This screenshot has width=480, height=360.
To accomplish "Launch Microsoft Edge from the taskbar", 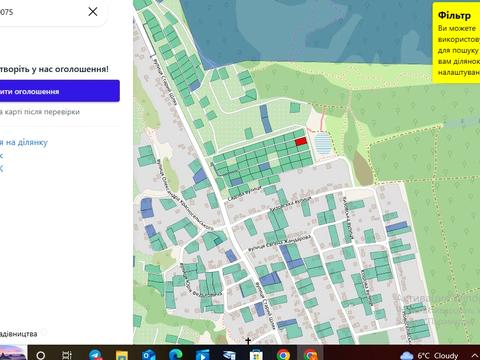I will (x=176, y=355).
